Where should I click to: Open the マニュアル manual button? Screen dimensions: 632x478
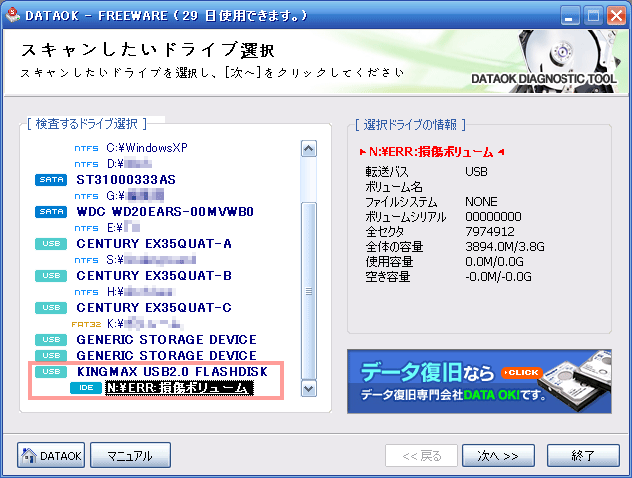[130, 455]
